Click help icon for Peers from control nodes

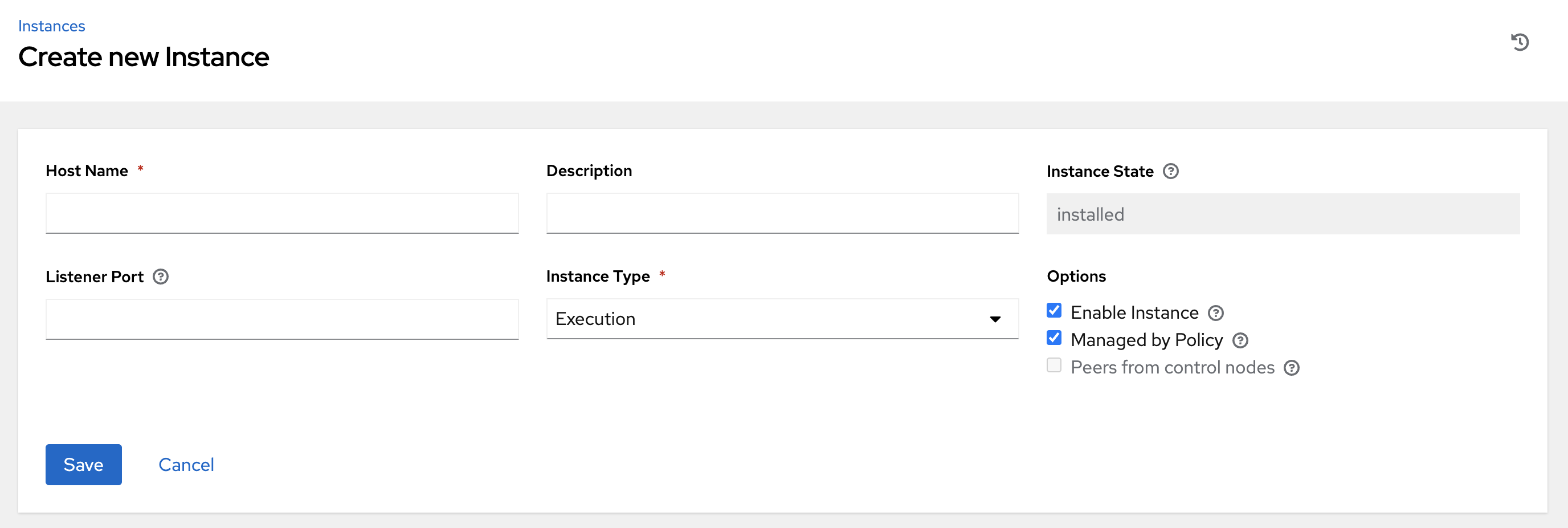click(1291, 368)
